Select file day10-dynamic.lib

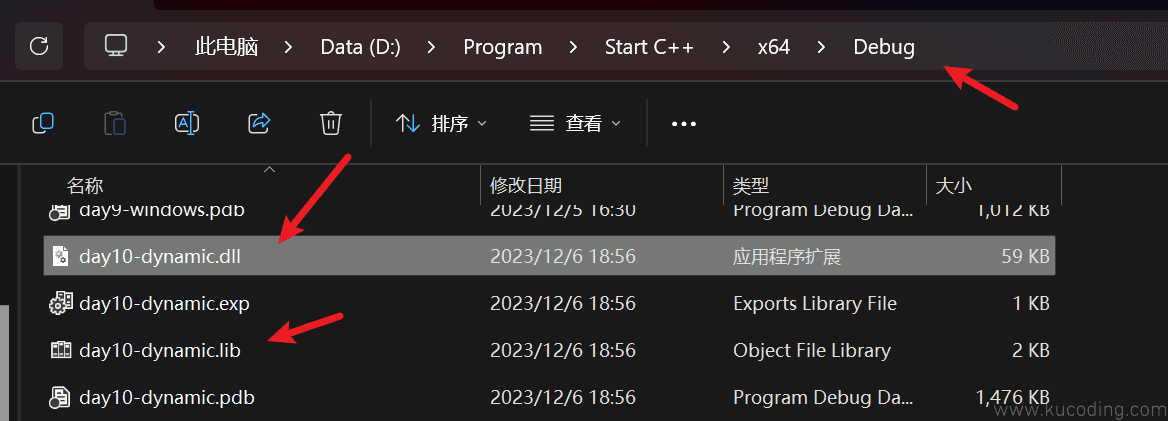[x=159, y=350]
